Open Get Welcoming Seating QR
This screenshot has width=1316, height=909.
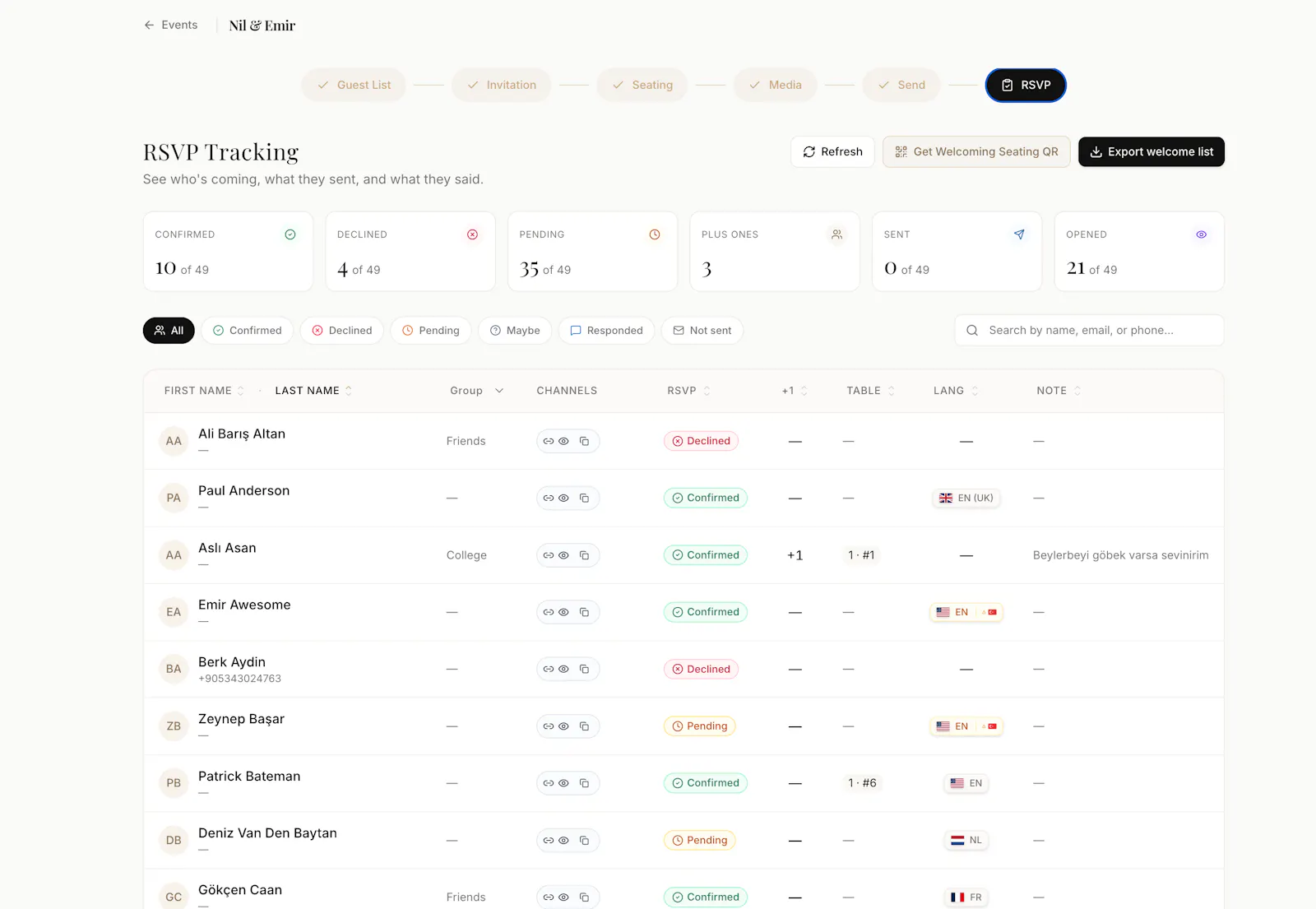976,151
